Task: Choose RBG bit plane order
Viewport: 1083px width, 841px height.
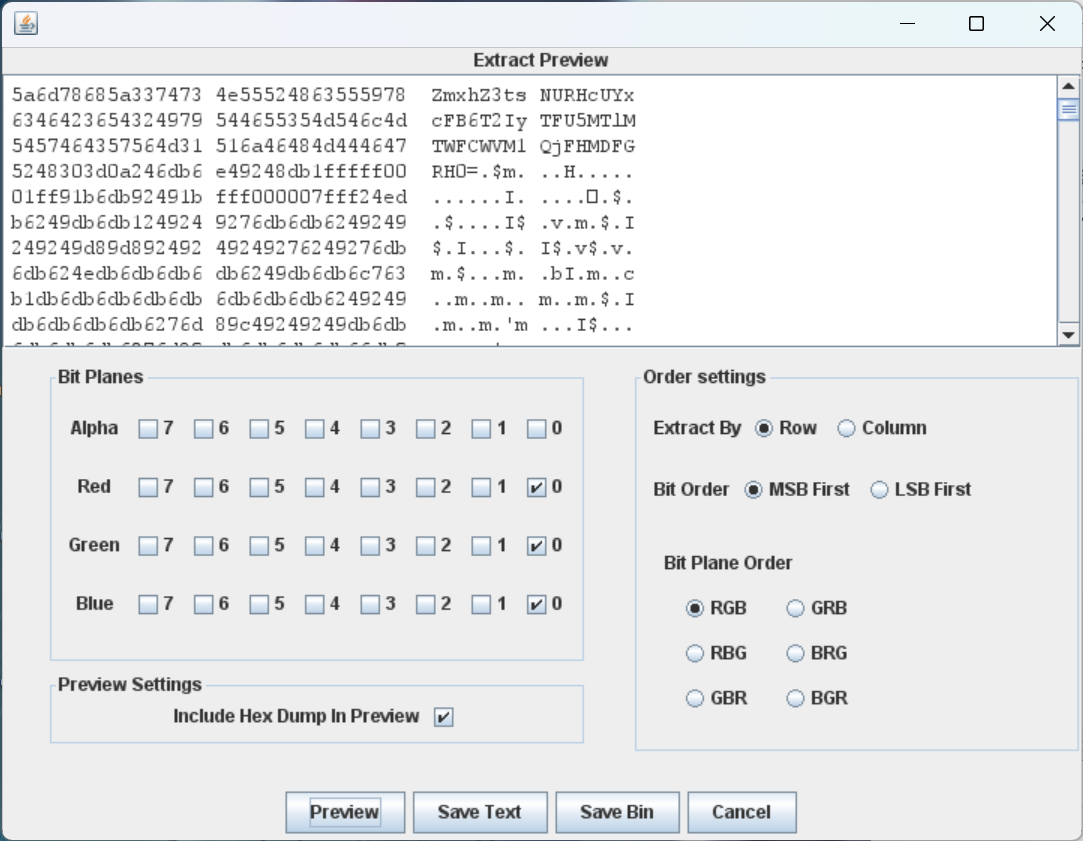Action: 695,654
